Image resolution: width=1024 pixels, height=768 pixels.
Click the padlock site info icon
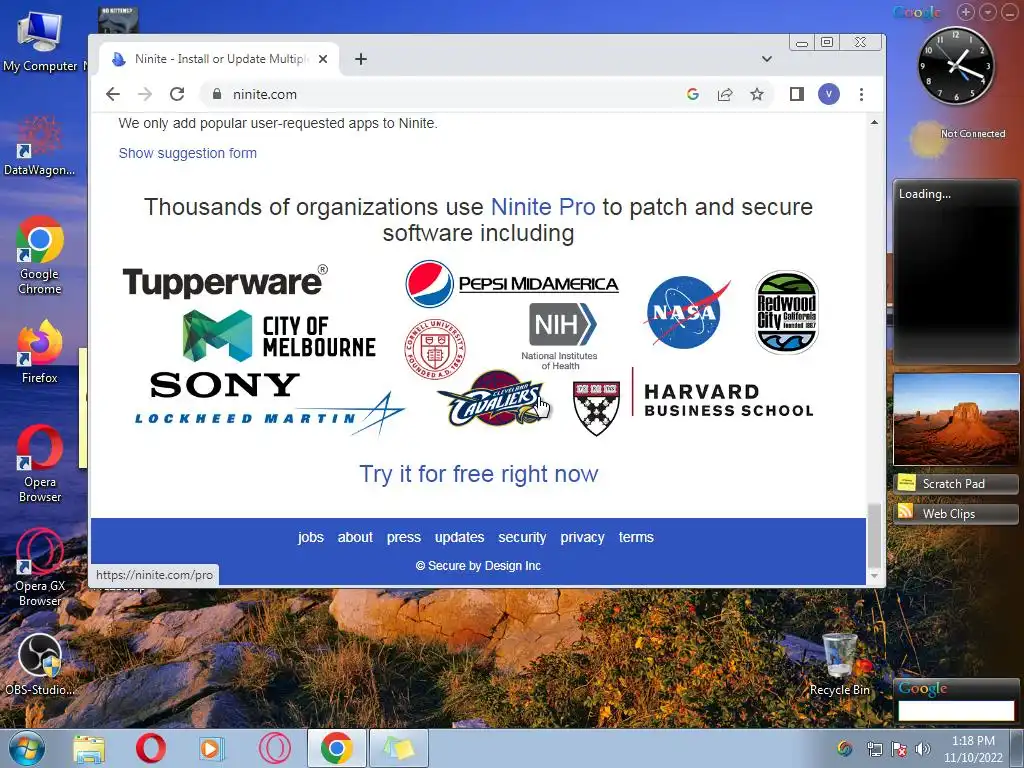coord(217,94)
